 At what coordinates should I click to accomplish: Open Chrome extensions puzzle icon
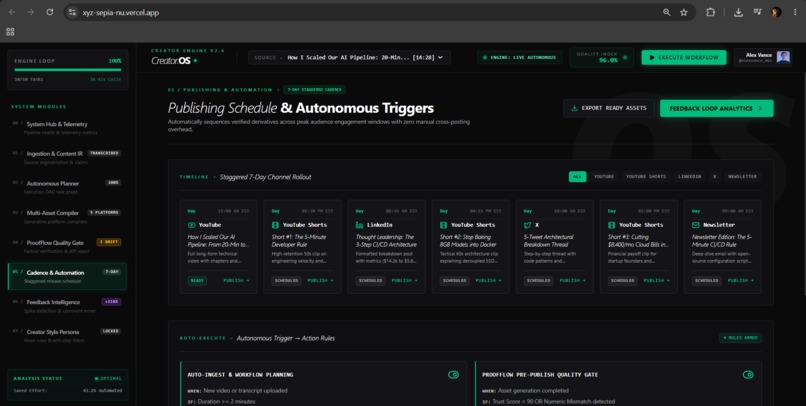710,12
